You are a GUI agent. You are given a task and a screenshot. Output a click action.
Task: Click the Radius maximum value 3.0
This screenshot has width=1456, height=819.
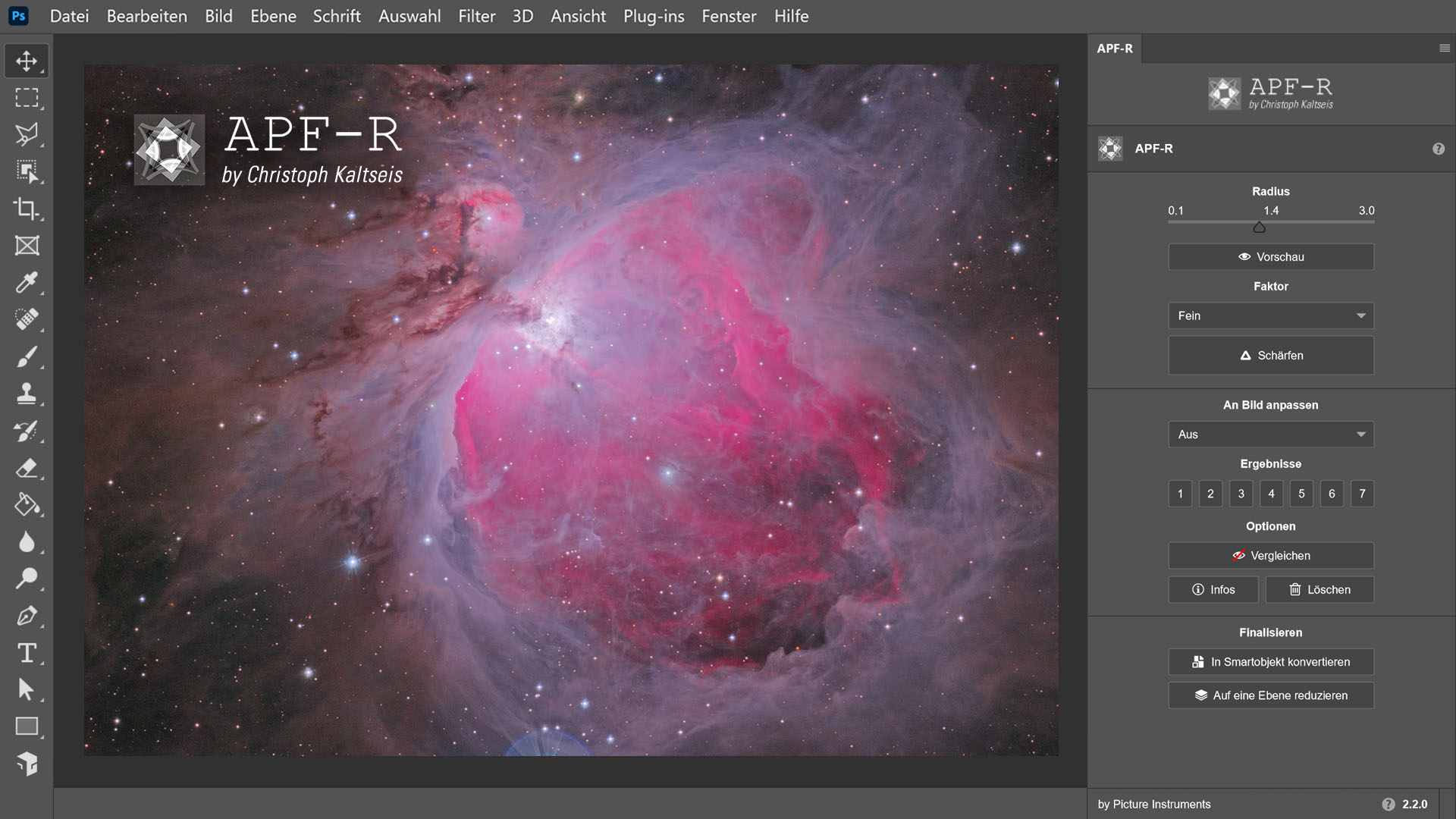point(1367,211)
